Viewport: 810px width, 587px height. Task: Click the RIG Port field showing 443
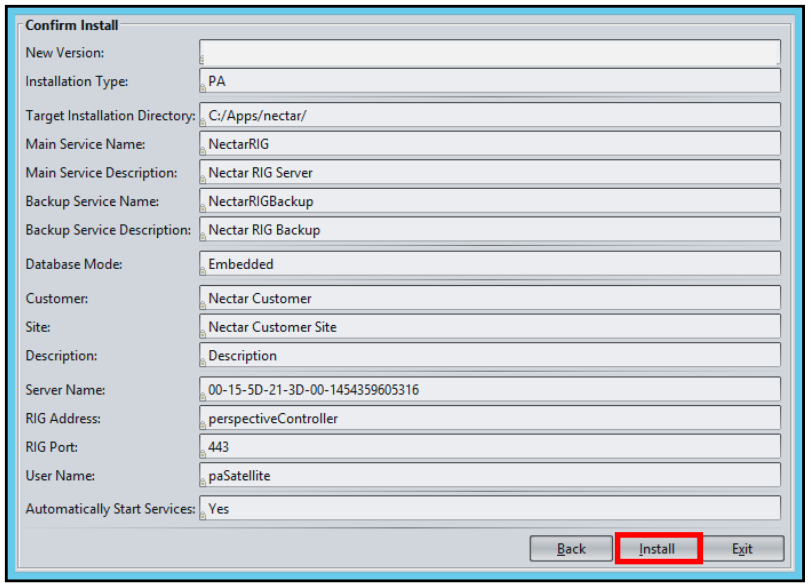coord(490,446)
